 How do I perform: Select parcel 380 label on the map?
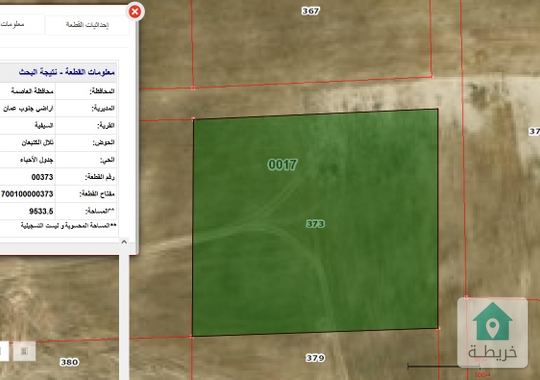pyautogui.click(x=69, y=362)
